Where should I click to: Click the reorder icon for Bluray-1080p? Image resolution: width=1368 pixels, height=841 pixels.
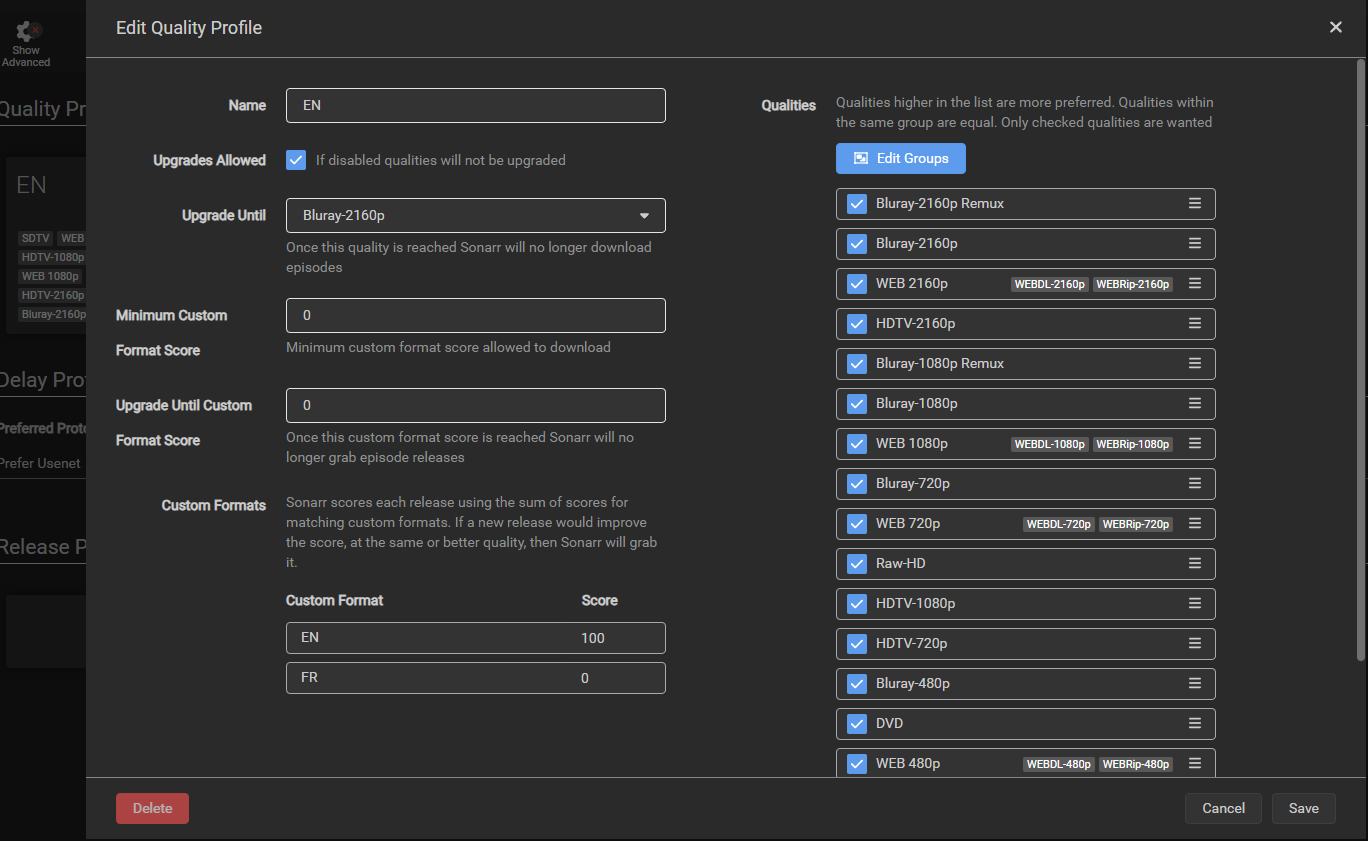point(1194,403)
